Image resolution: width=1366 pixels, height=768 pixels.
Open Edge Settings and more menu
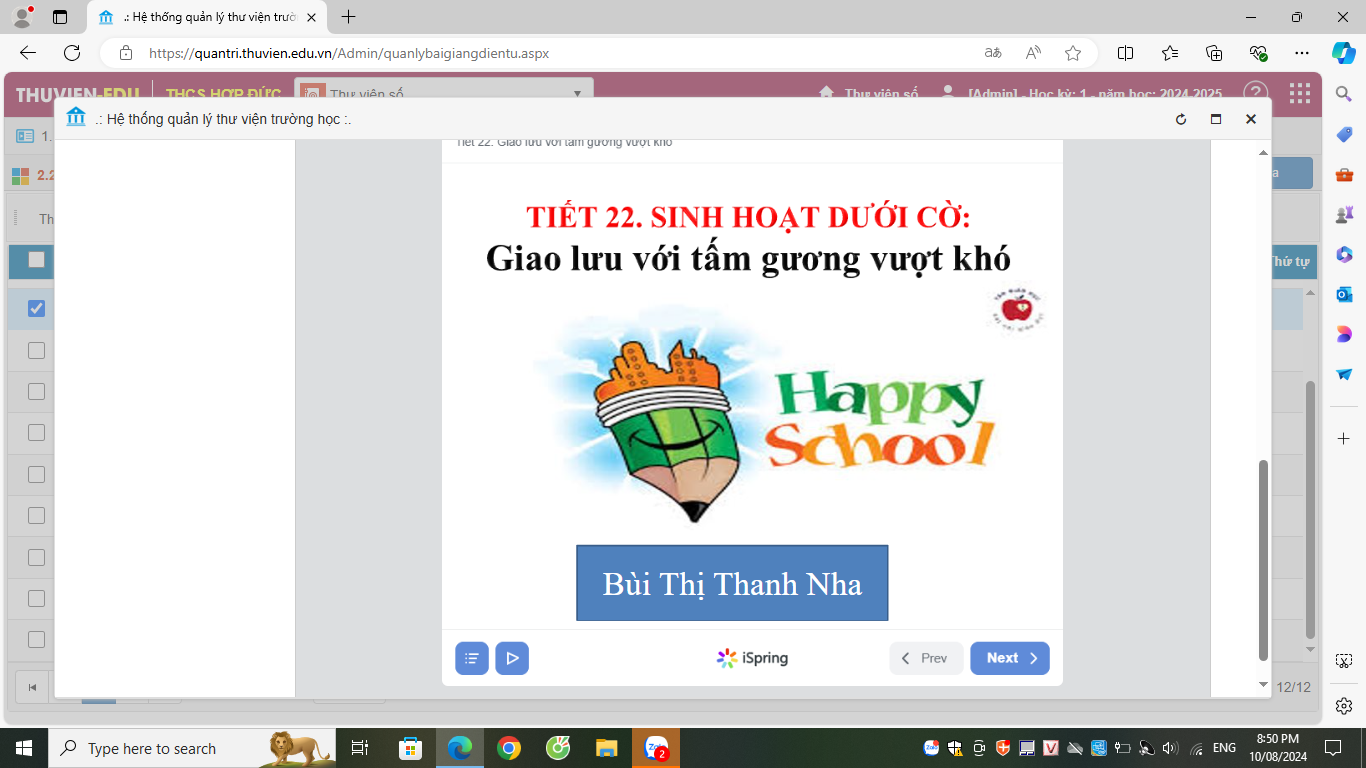1301,53
